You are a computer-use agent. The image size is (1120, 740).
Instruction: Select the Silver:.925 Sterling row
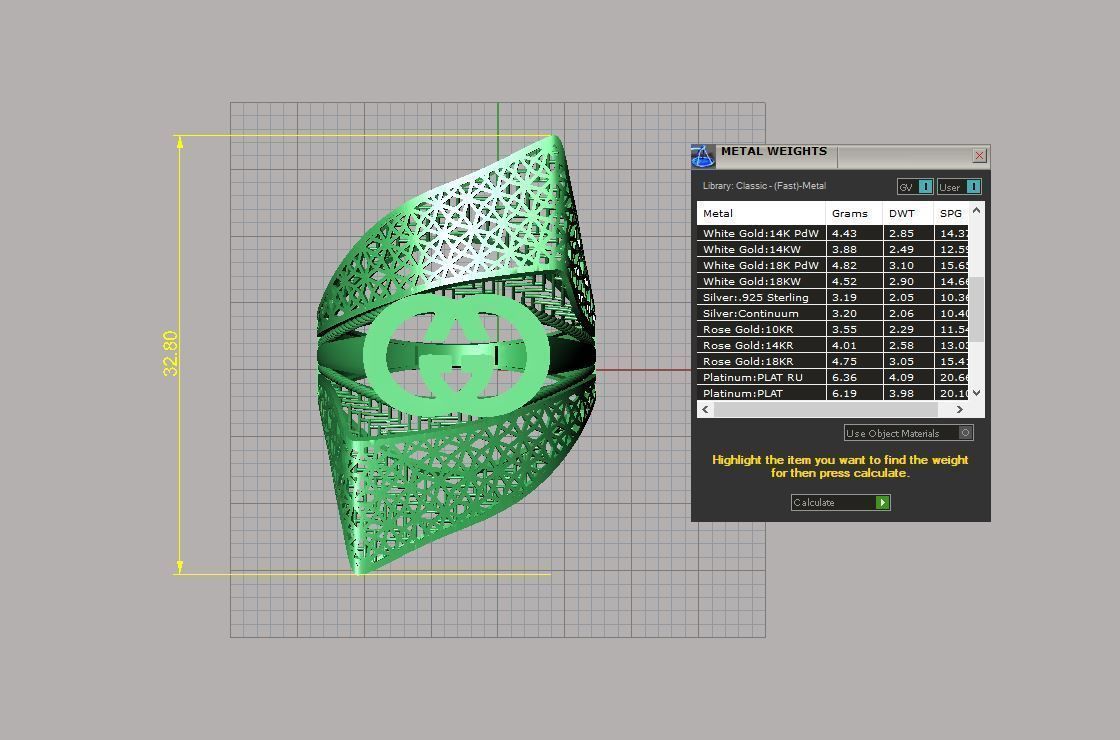(x=832, y=297)
